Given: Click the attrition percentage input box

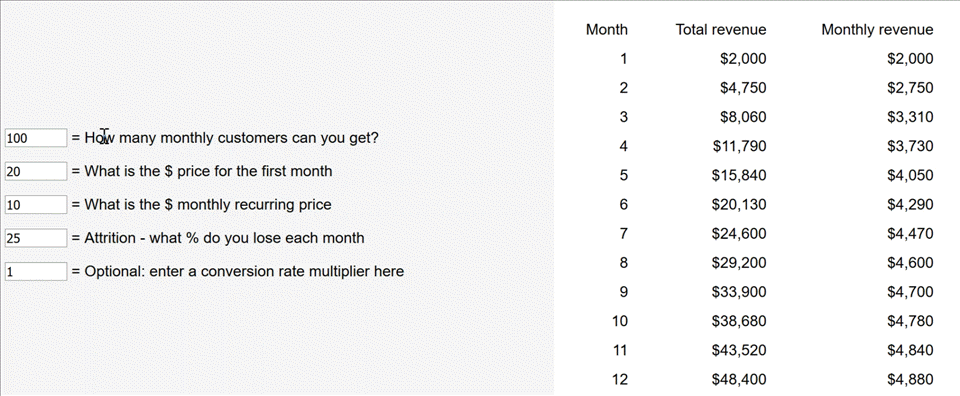Looking at the screenshot, I should (36, 238).
